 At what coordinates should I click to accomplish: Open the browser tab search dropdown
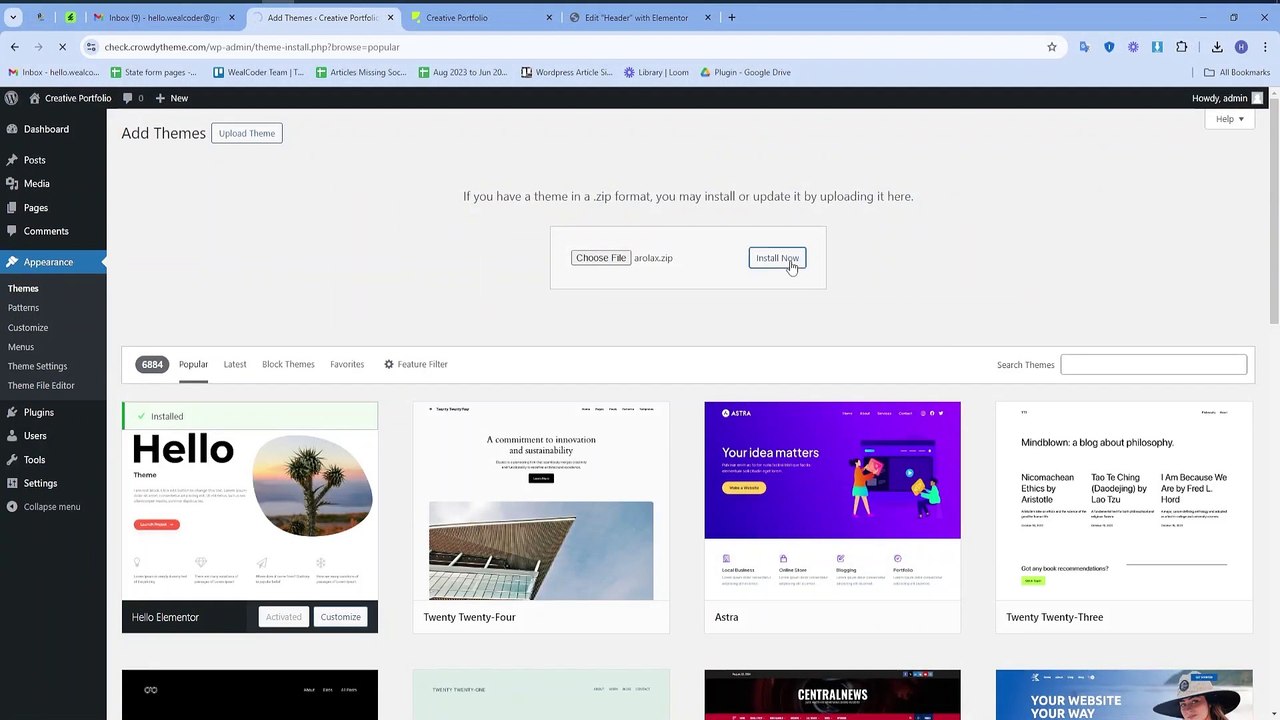(13, 17)
